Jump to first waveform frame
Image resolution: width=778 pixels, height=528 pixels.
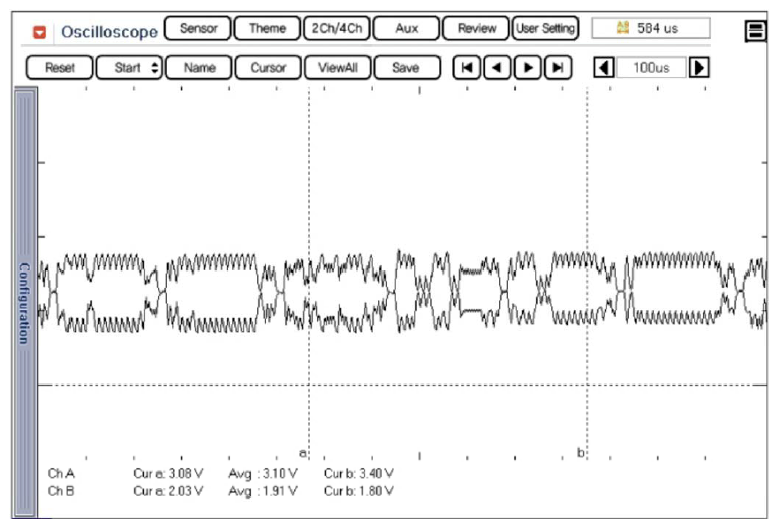(466, 68)
